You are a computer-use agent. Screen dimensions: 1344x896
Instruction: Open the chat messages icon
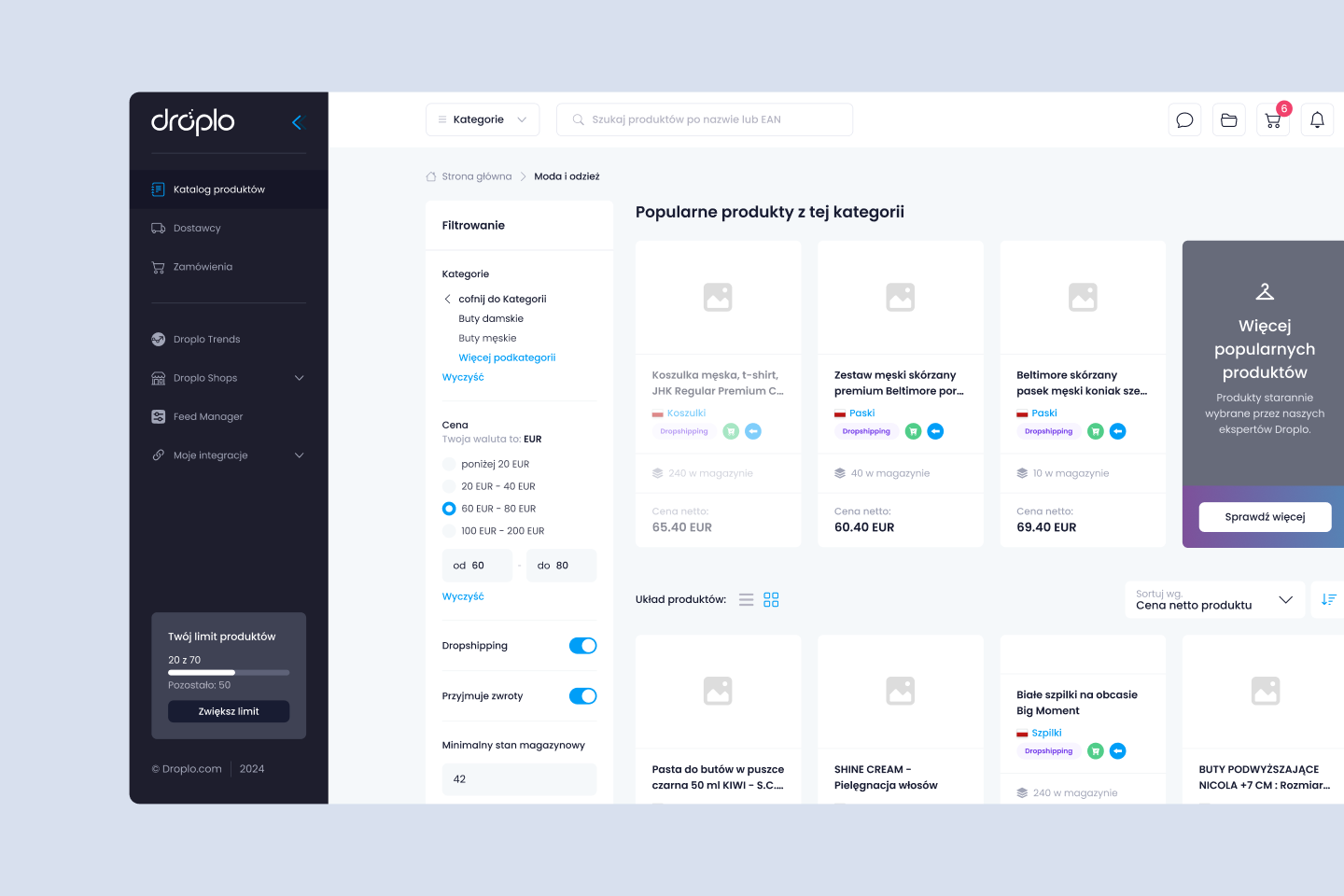click(1184, 119)
